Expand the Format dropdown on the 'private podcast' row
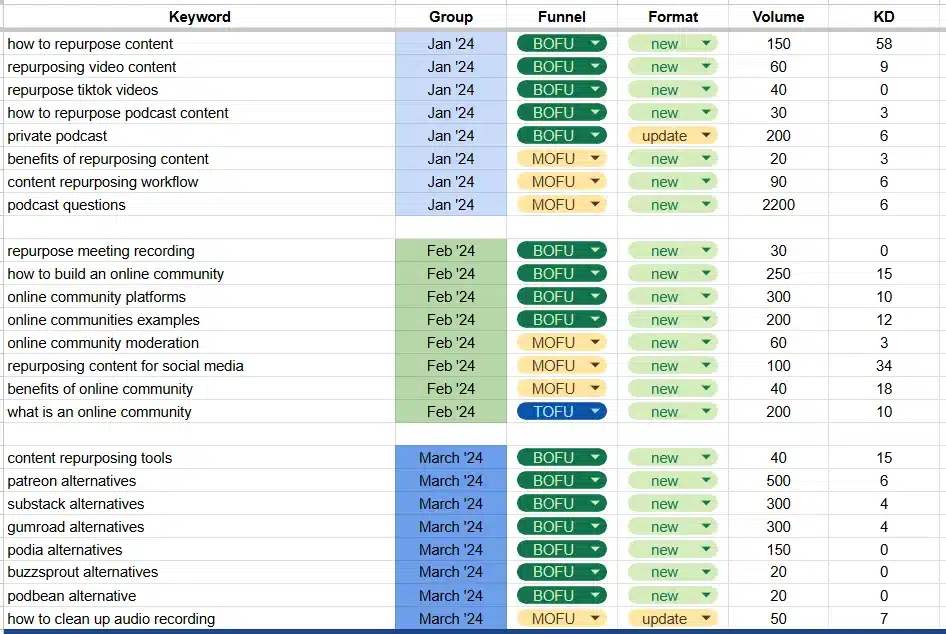Screen dimensions: 946x634 click(672, 135)
